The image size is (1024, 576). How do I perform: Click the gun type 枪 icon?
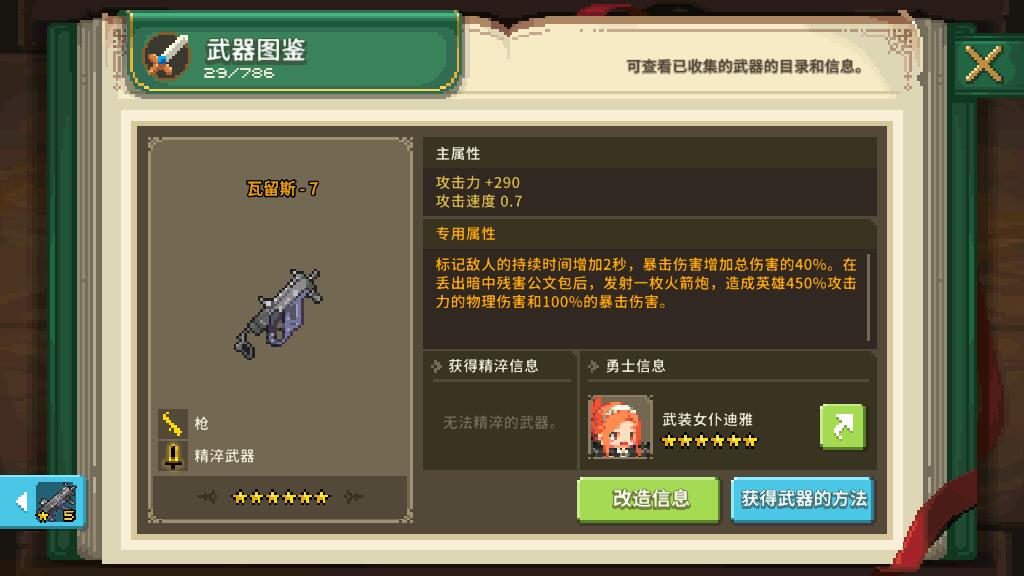click(x=172, y=423)
